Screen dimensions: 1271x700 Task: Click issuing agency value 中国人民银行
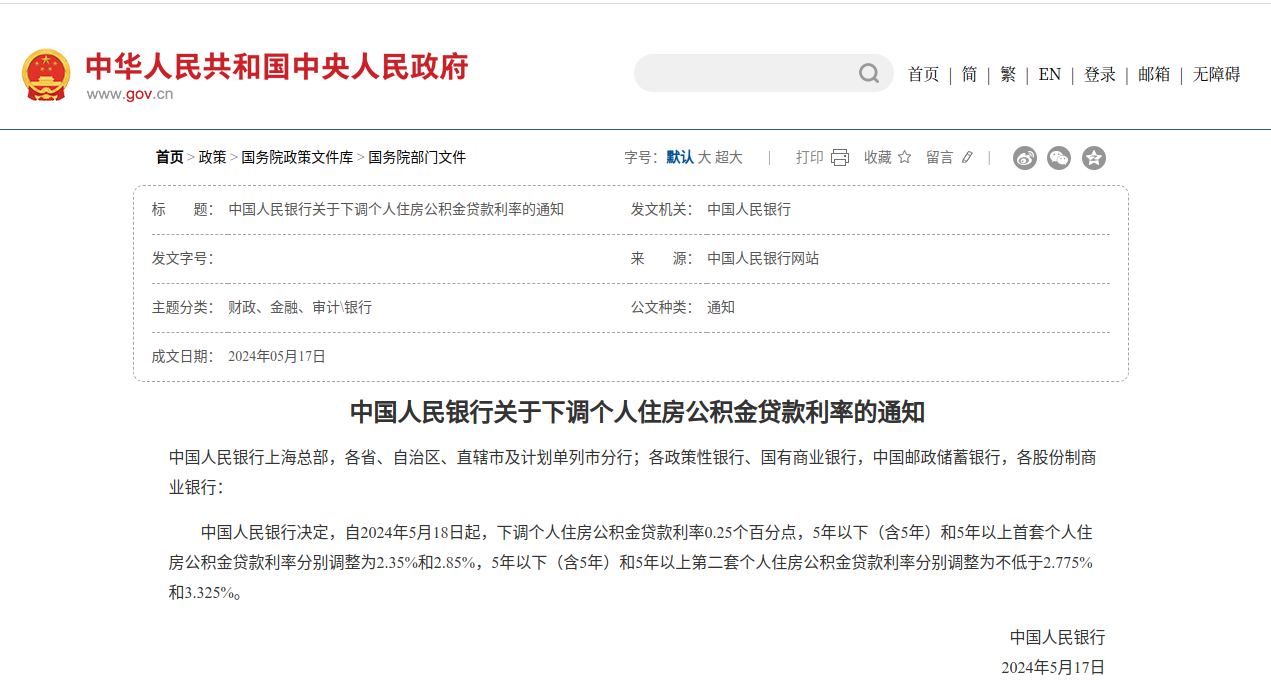[749, 209]
